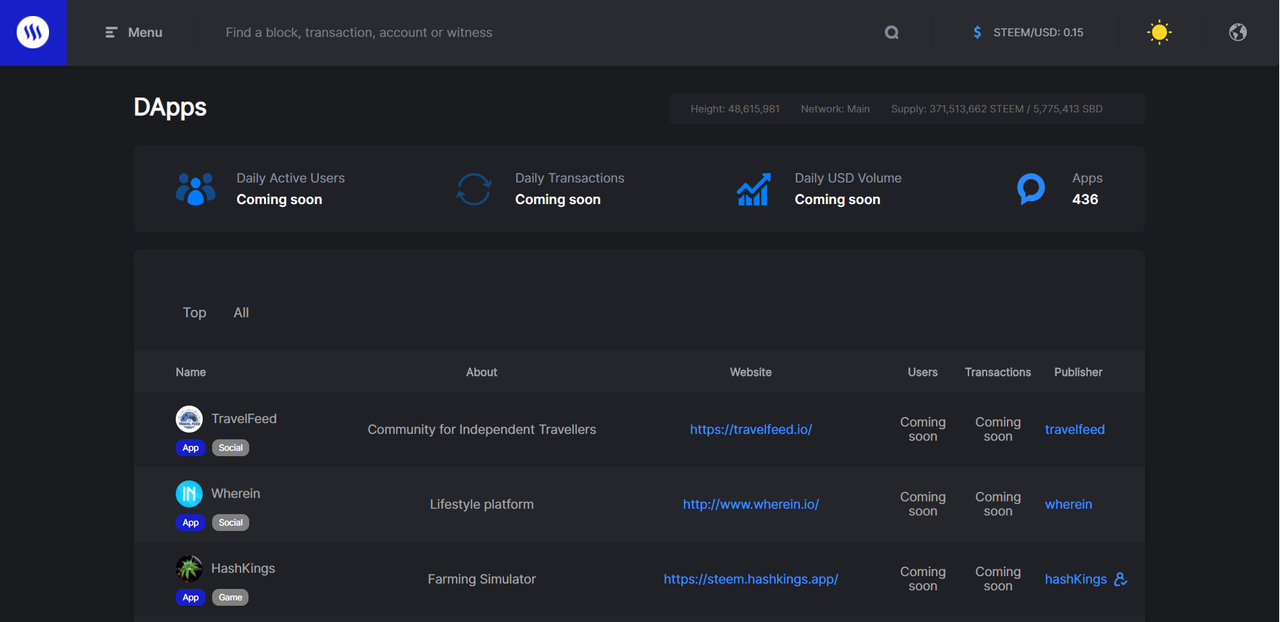
Task: Switch to the Top tab
Action: (x=194, y=313)
